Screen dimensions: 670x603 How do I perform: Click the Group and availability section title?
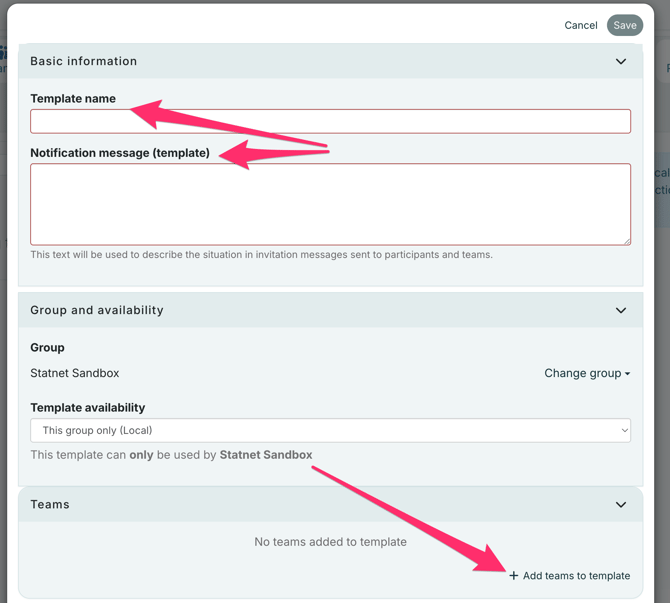pos(97,311)
